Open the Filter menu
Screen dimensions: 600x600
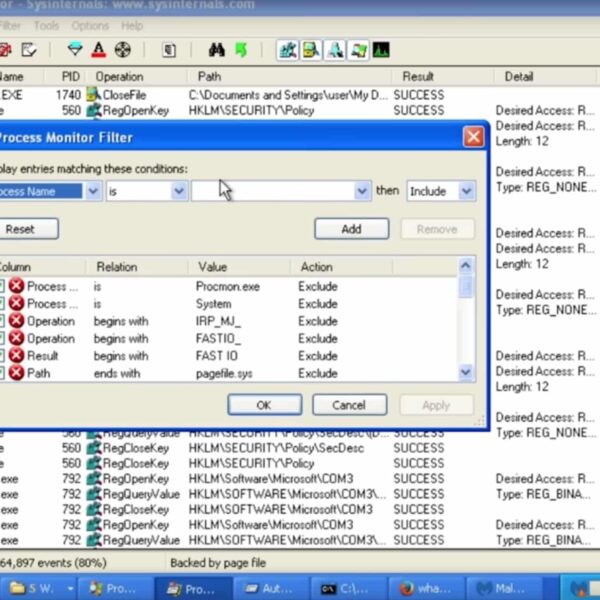(x=10, y=26)
